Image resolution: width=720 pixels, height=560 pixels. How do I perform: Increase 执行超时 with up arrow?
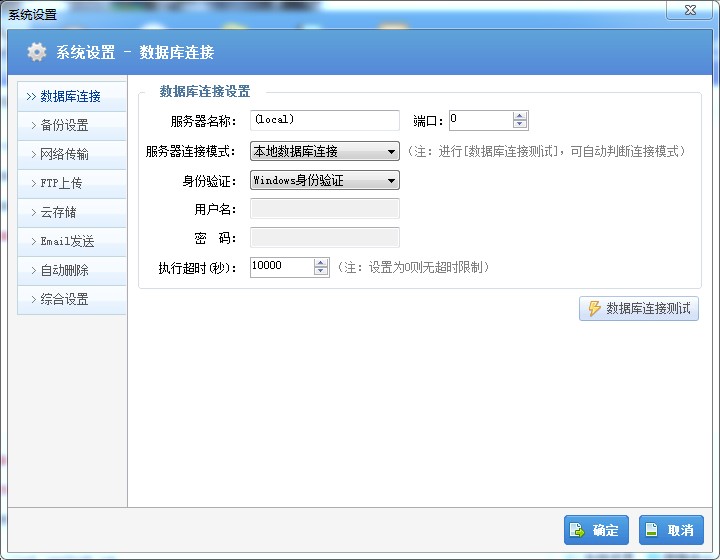pos(321,263)
